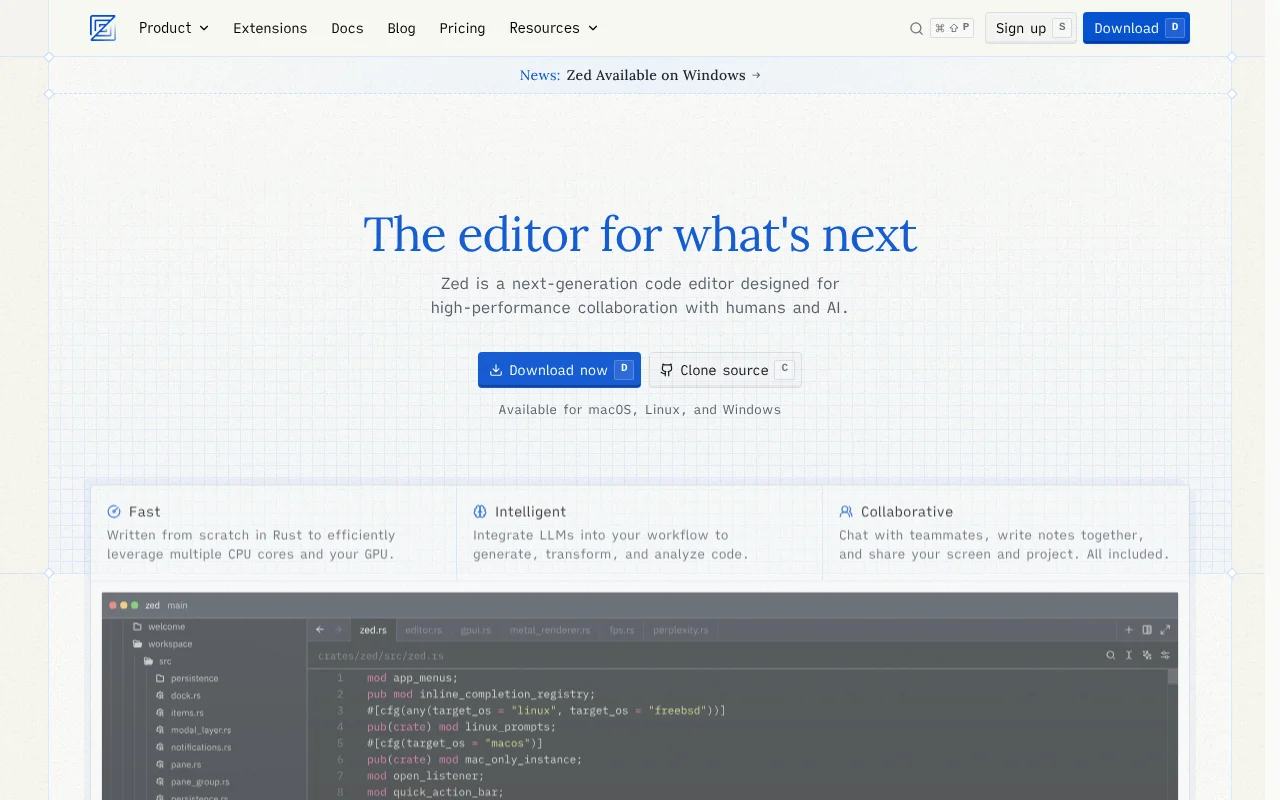Viewport: 1280px width, 800px height.
Task: Click the plus icon in the editor tab bar
Action: (1129, 630)
